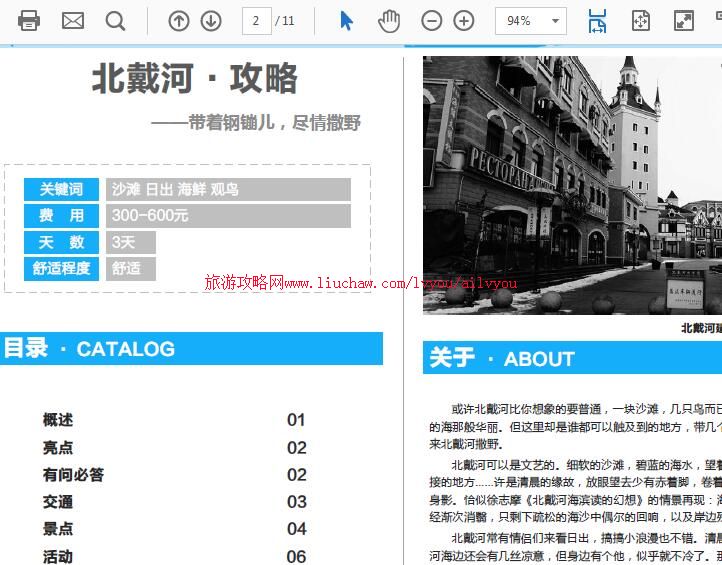The height and width of the screenshot is (565, 722).
Task: Open the find text magnifier
Action: (116, 21)
